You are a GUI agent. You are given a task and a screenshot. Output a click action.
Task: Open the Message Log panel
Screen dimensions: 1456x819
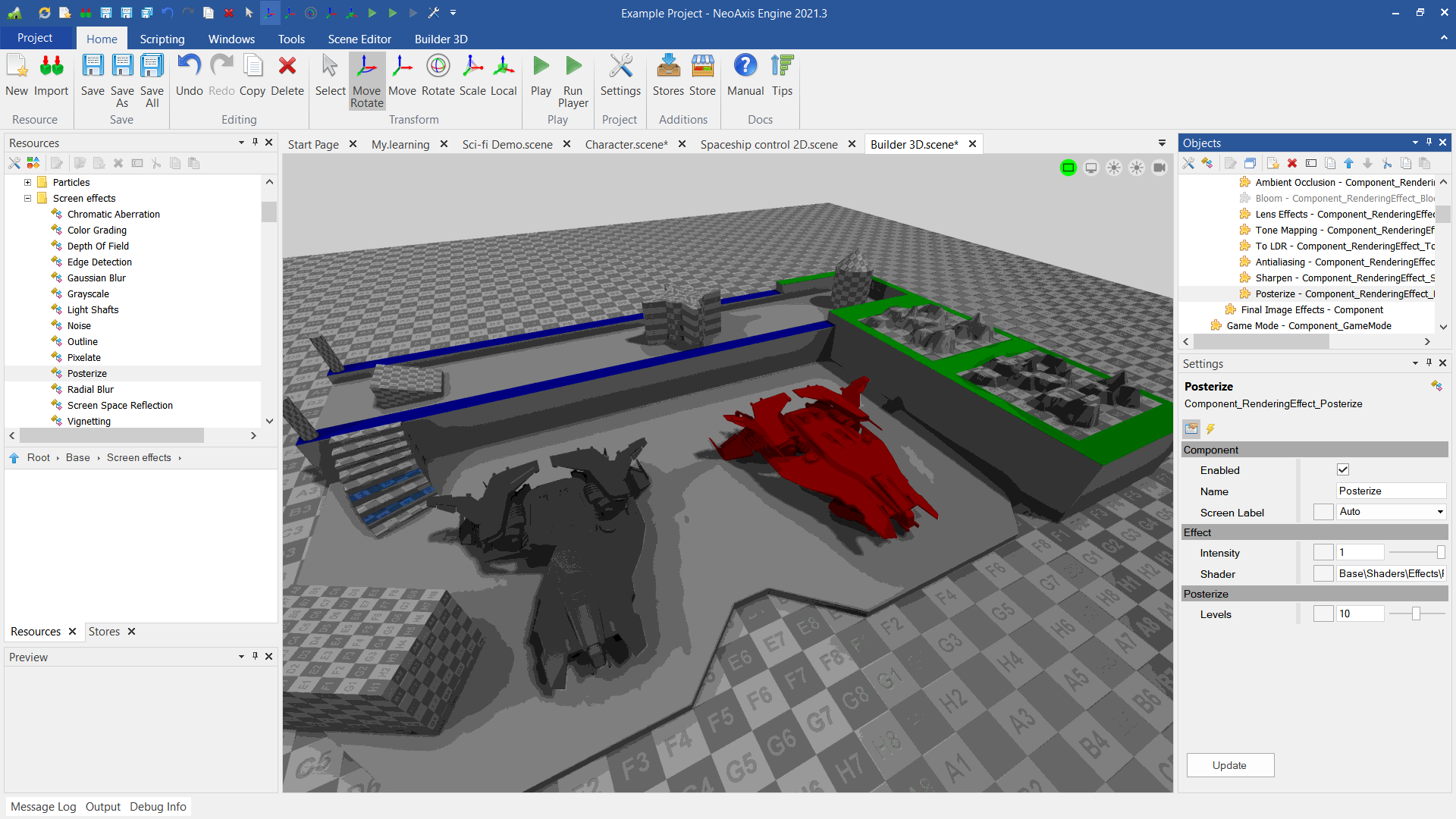(43, 806)
